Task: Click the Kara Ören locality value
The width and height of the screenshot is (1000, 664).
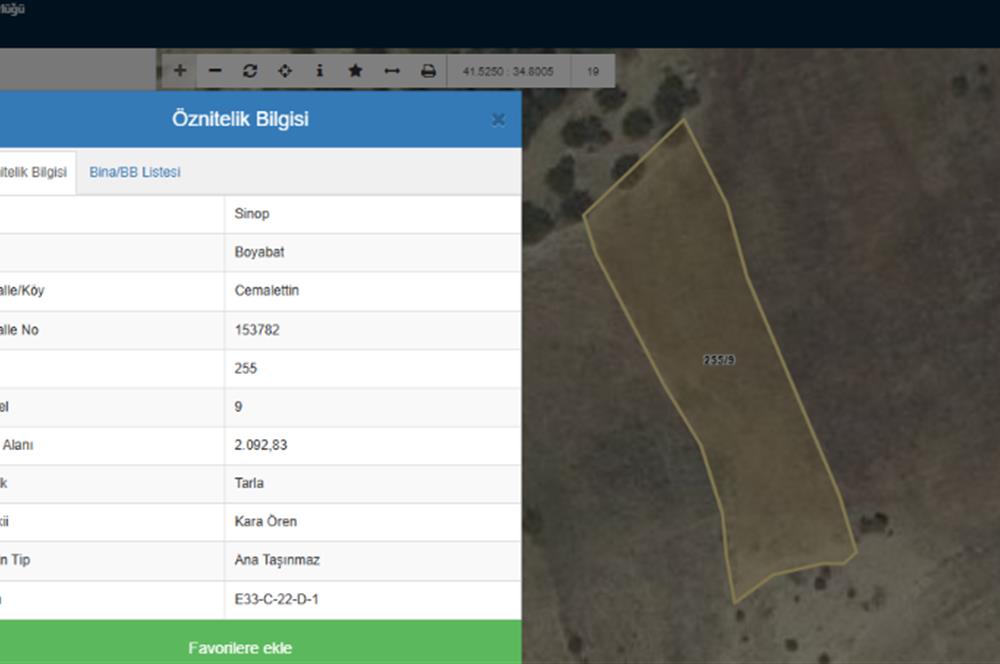Action: coord(266,521)
